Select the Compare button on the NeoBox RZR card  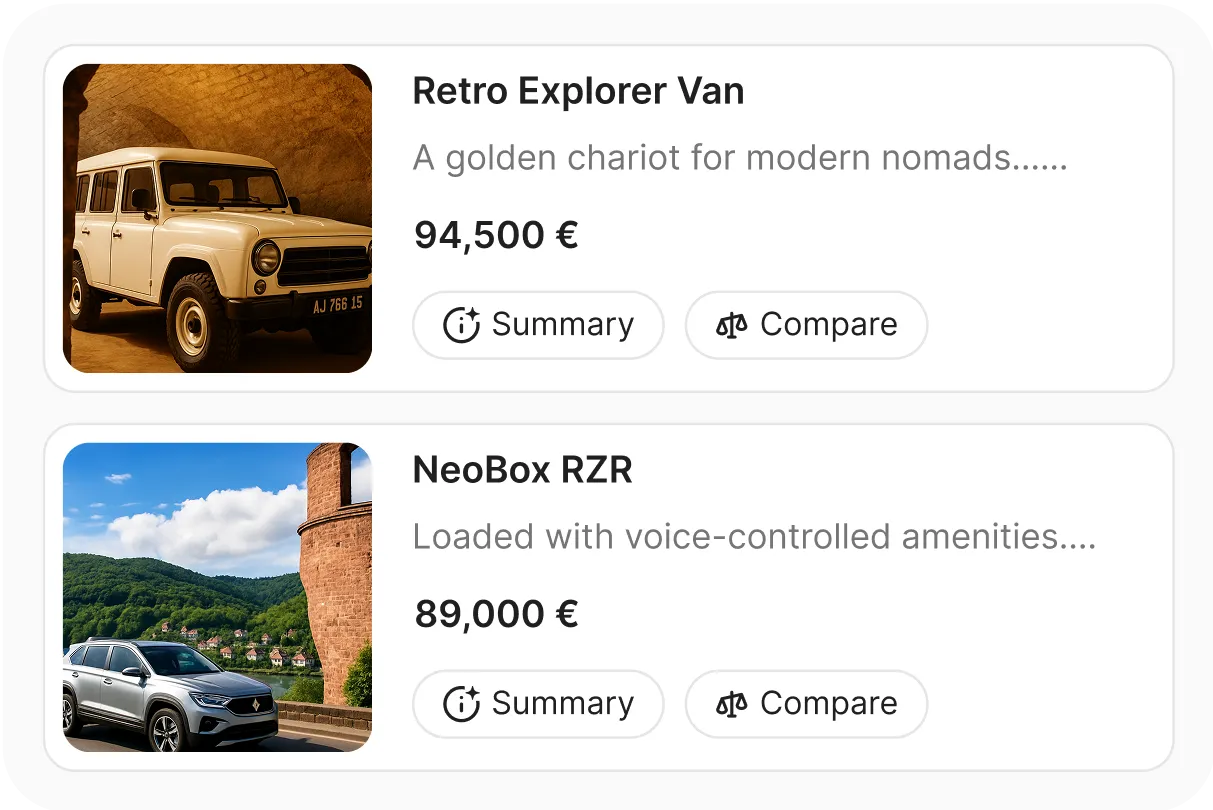[x=806, y=704]
